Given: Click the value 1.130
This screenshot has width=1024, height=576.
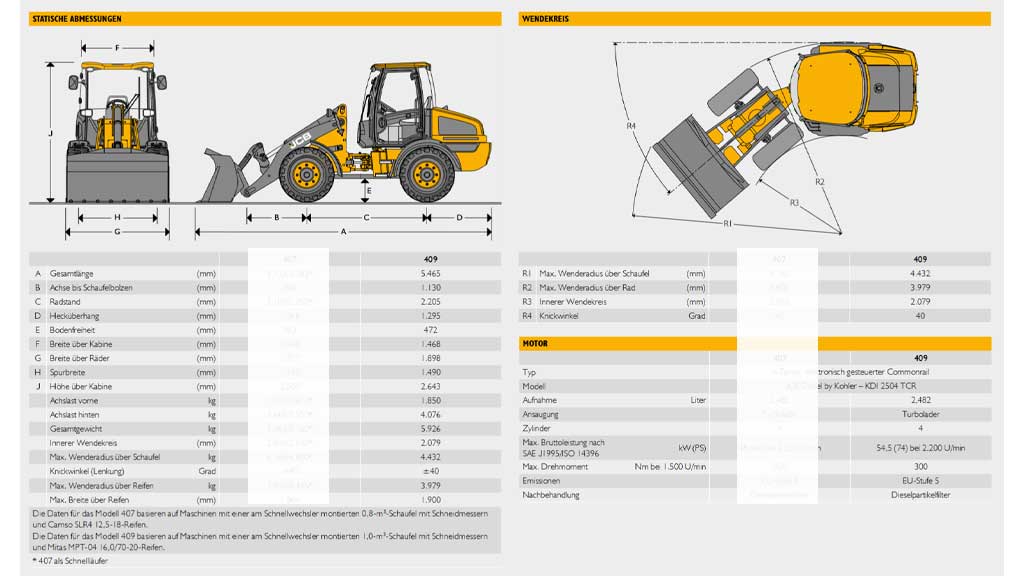Looking at the screenshot, I should click(x=430, y=287).
